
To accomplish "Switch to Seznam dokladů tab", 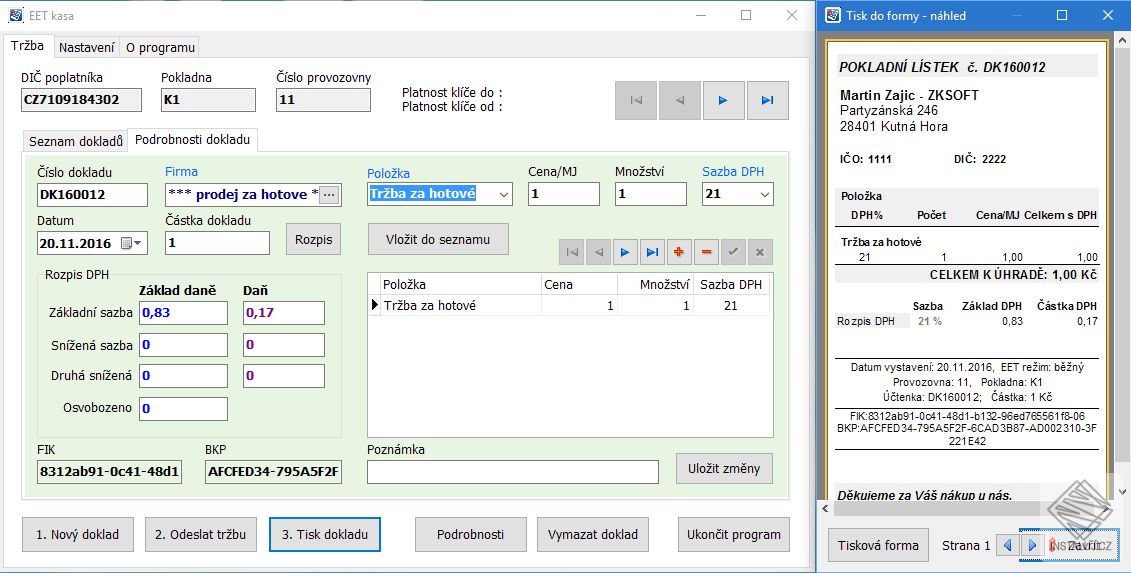I will [x=76, y=141].
